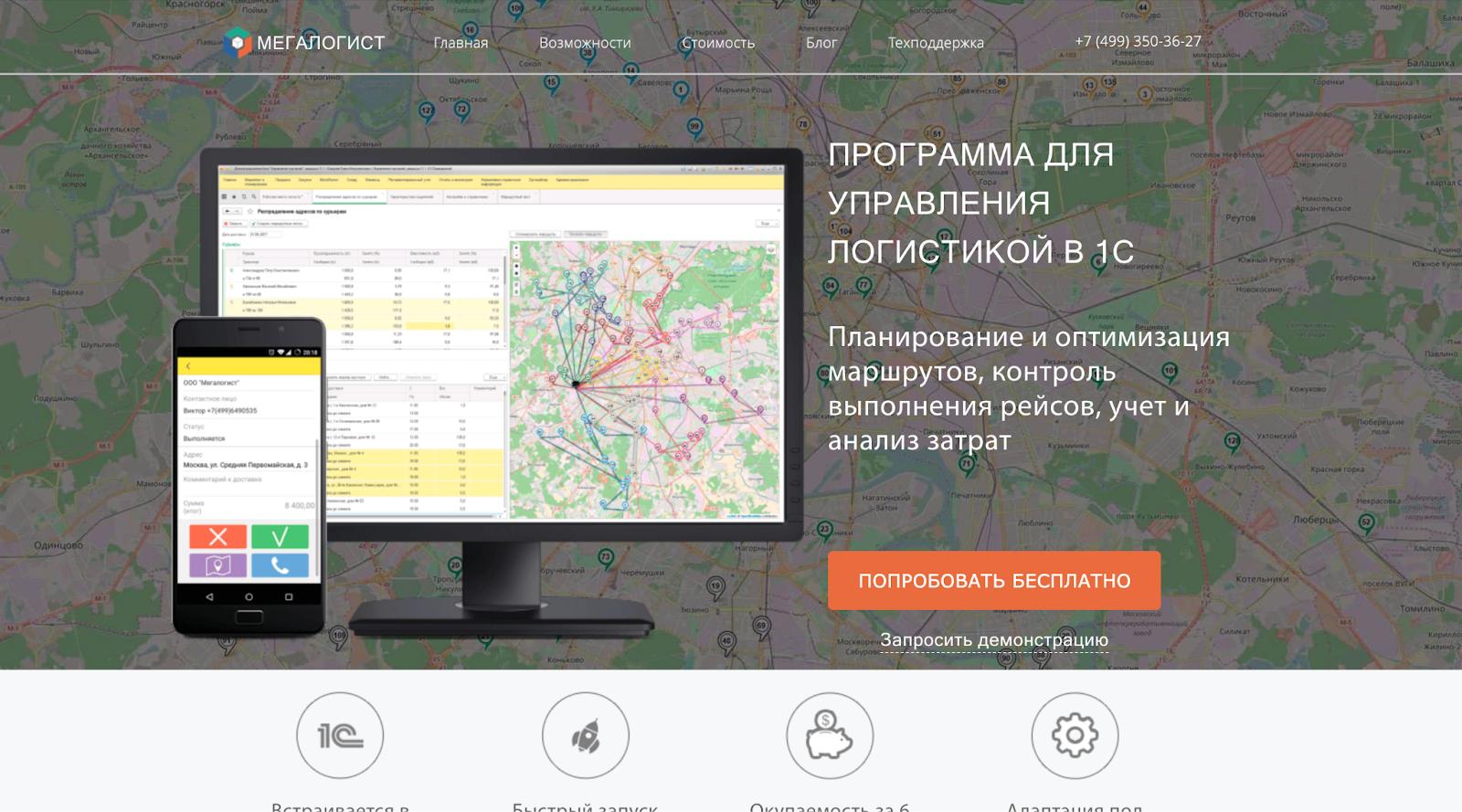Tap the green checkmark button on phone
Screen dimensions: 1462x812
point(280,536)
